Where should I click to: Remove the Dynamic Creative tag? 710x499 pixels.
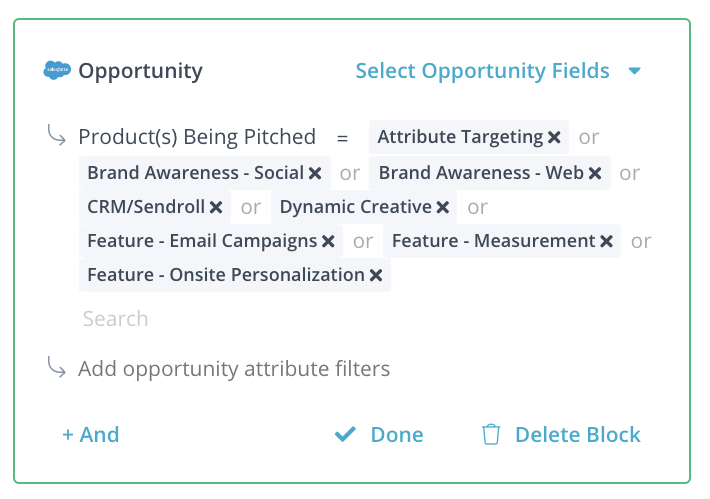click(443, 207)
